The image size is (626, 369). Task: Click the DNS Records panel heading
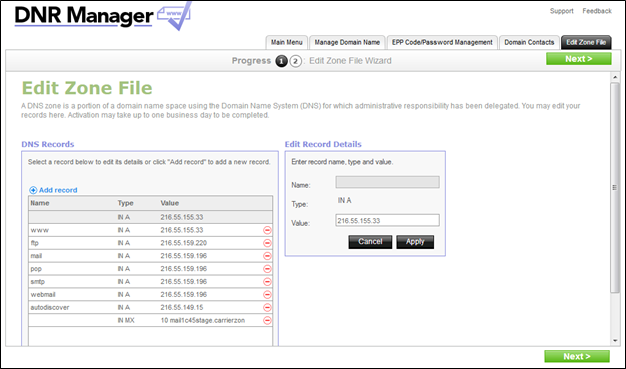(x=48, y=144)
